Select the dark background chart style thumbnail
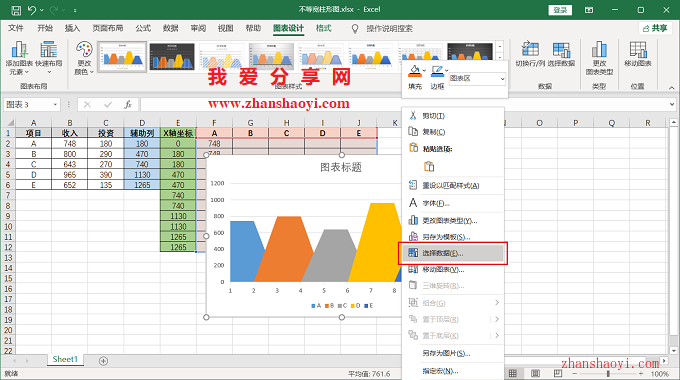Viewport: 680px width, 380px height. click(172, 56)
